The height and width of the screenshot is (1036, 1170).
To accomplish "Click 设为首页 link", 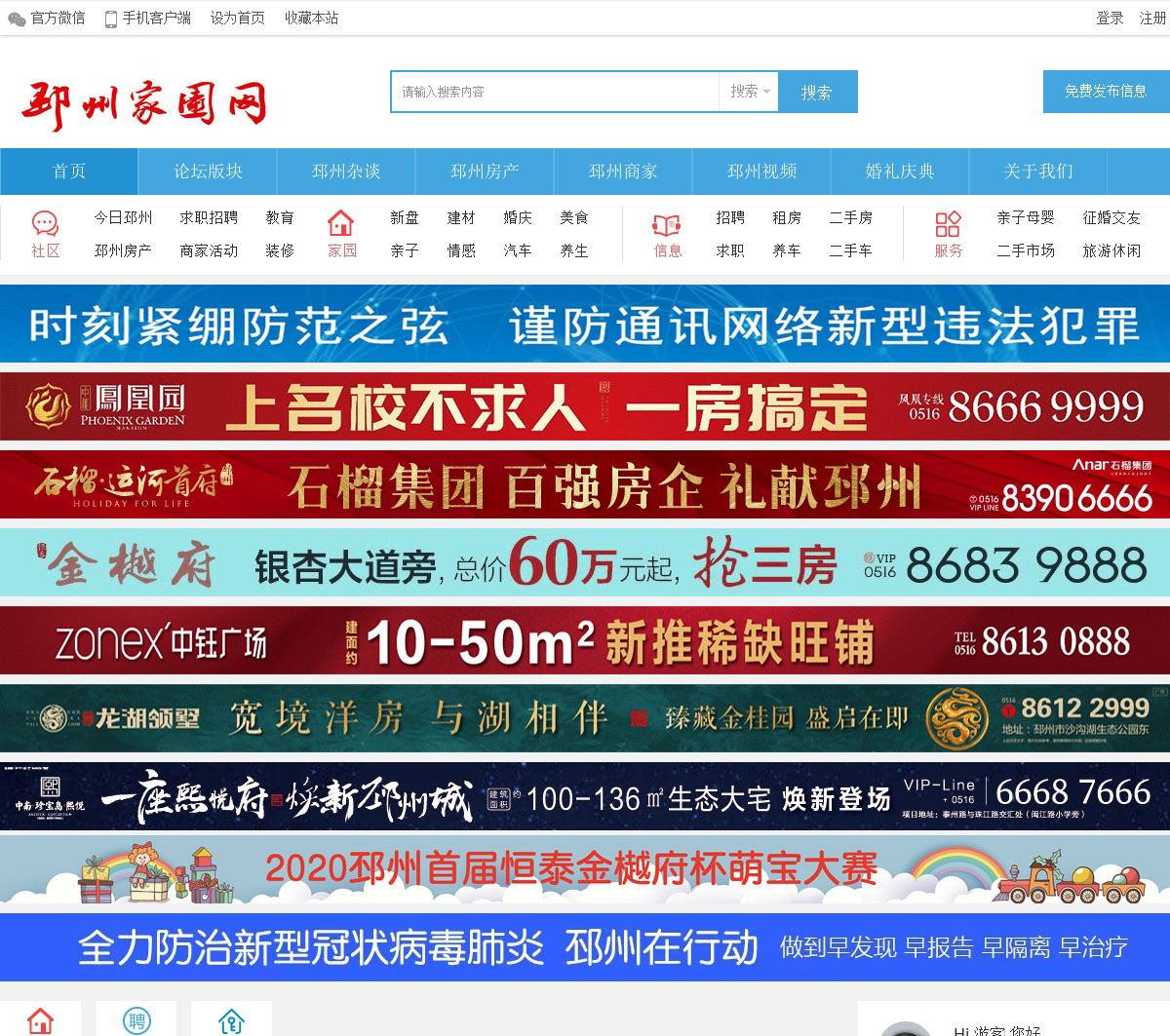I will point(238,19).
